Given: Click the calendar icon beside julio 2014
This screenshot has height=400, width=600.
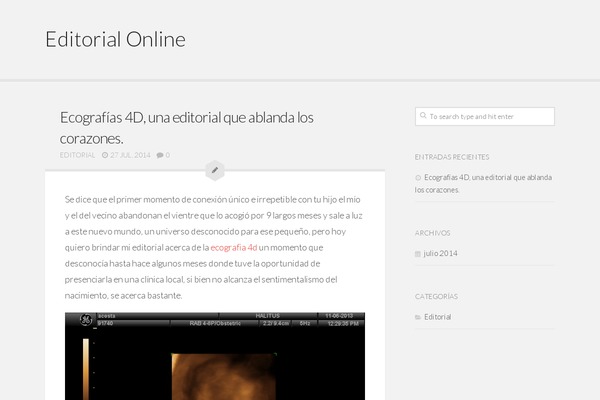Looking at the screenshot, I should point(418,254).
